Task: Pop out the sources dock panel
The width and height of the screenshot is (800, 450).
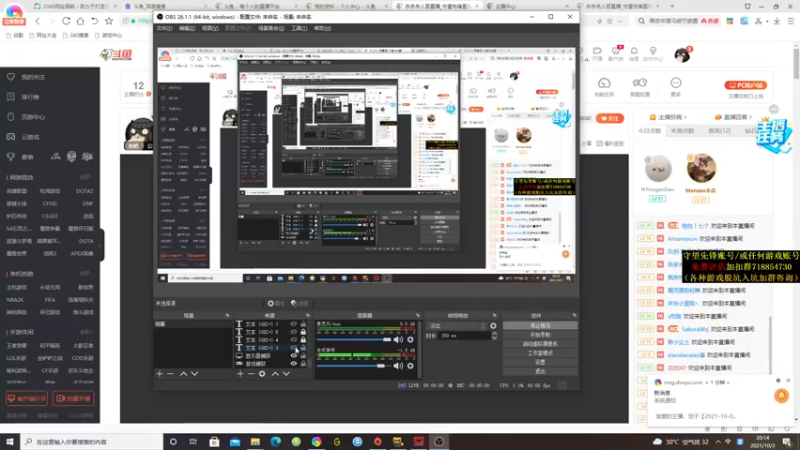Action: pyautogui.click(x=308, y=315)
